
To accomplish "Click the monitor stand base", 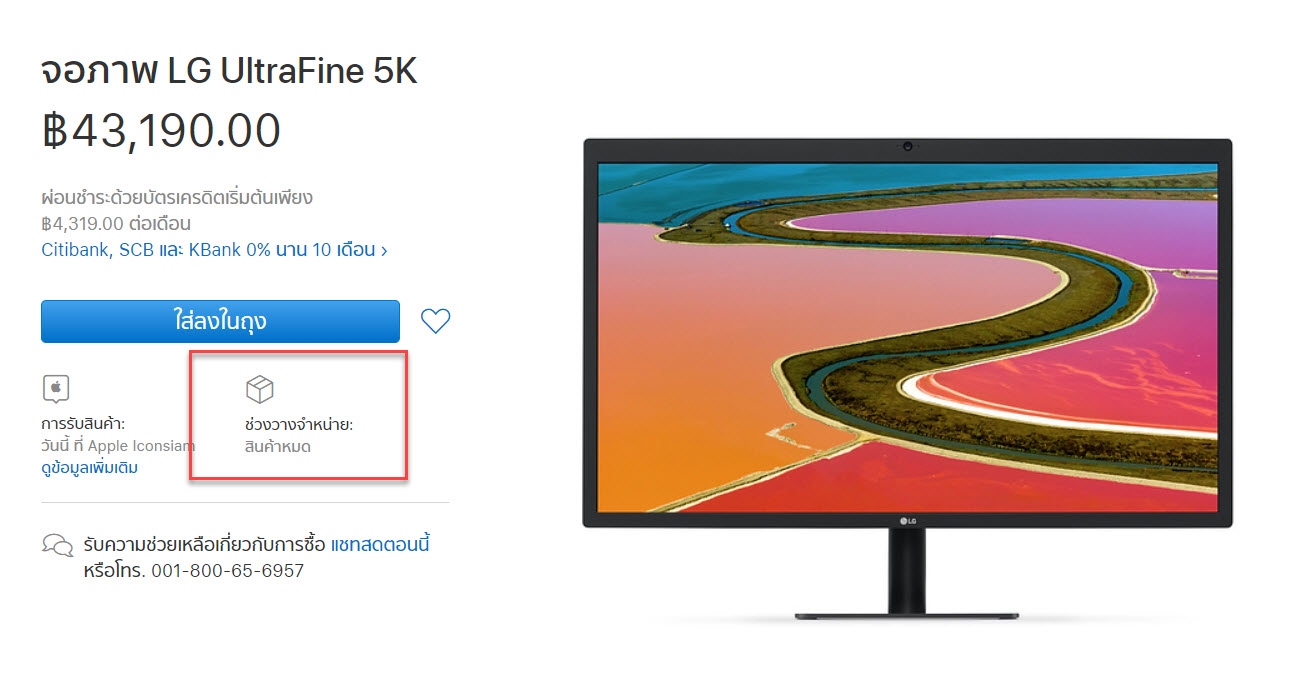I will point(907,615).
